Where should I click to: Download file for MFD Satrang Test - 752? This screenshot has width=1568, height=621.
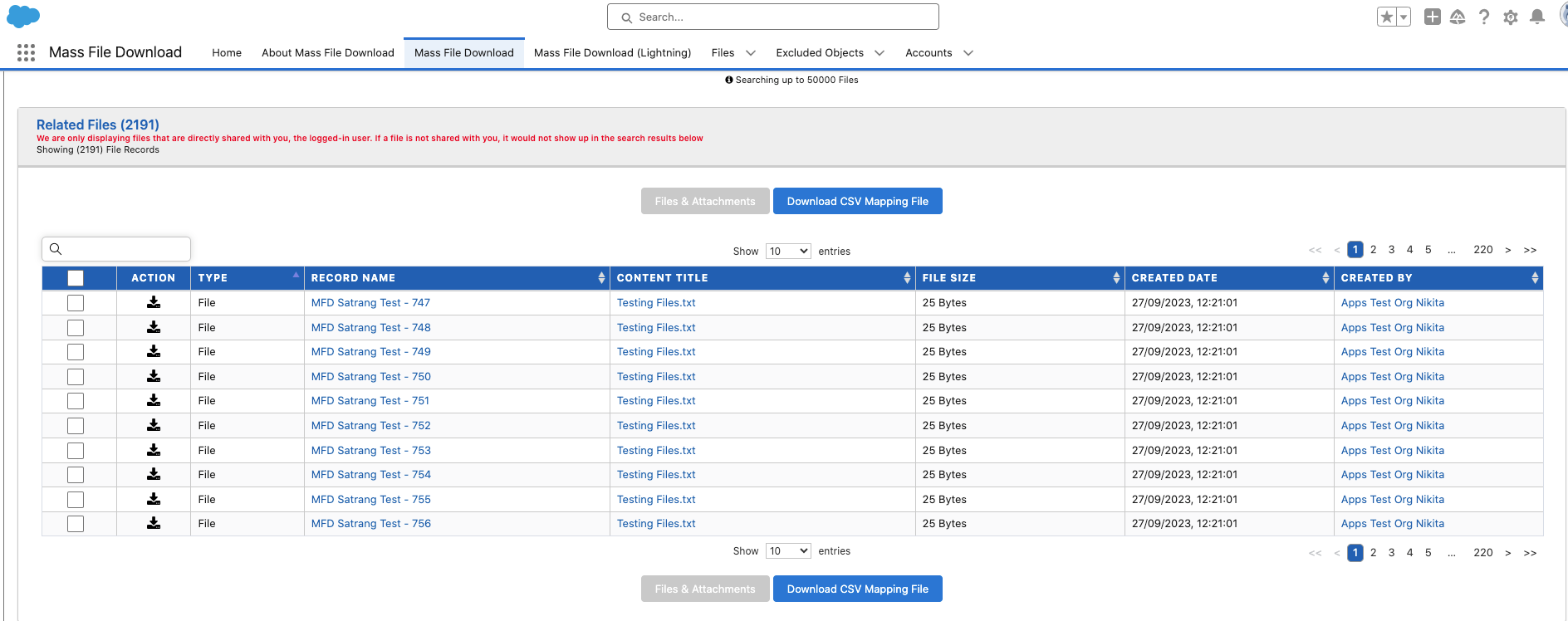point(154,425)
